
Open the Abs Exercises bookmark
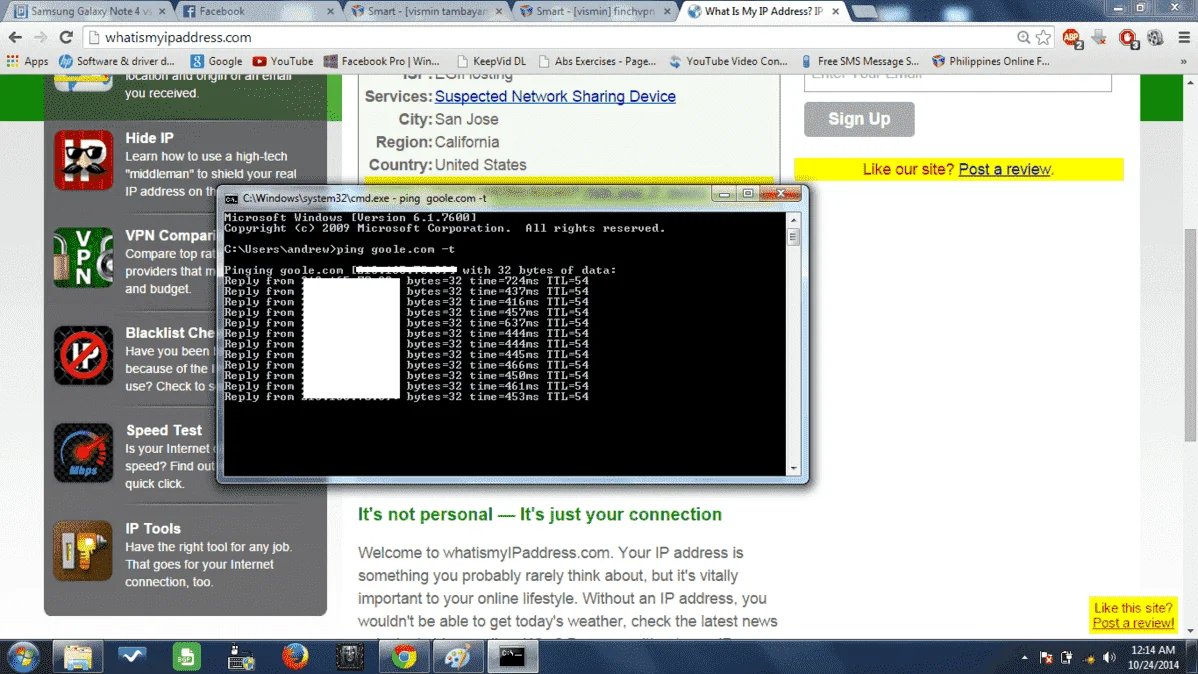tap(597, 61)
